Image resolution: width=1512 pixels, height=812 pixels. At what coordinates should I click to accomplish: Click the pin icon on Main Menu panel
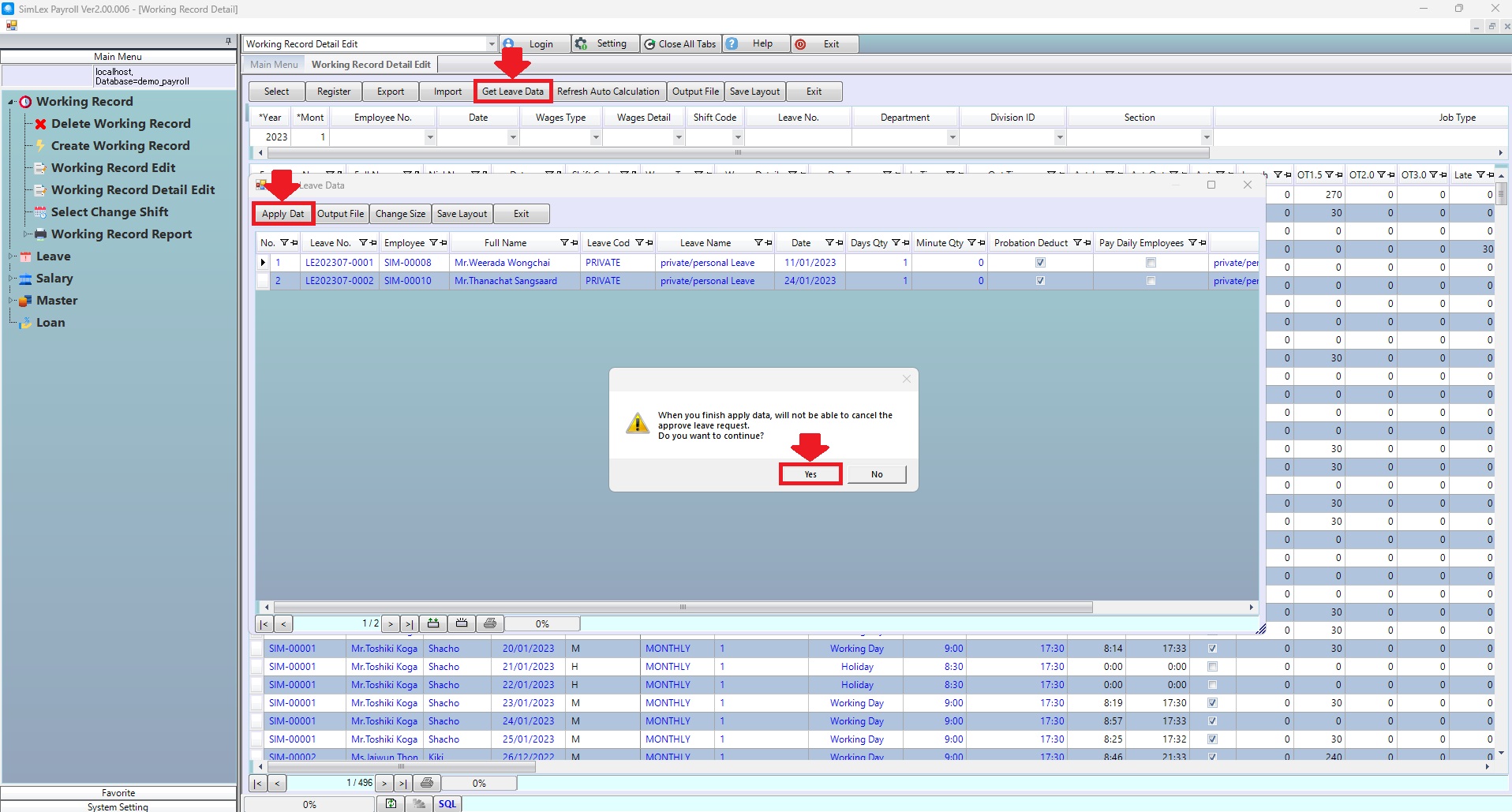point(228,41)
